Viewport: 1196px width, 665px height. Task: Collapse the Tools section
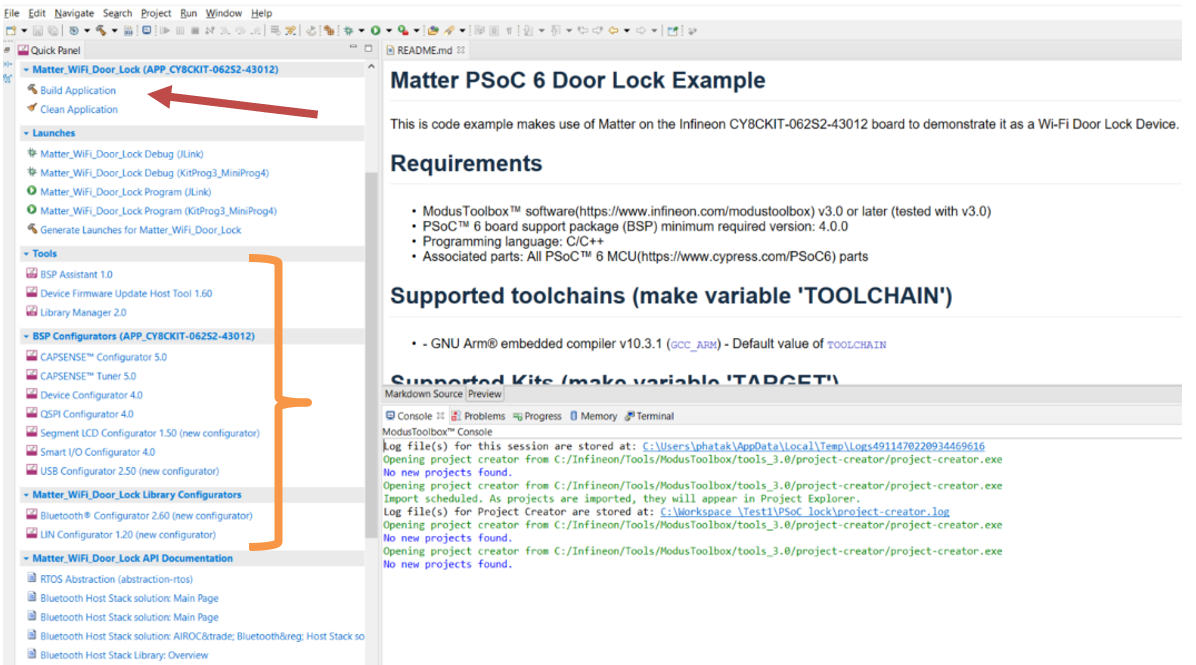coord(27,253)
